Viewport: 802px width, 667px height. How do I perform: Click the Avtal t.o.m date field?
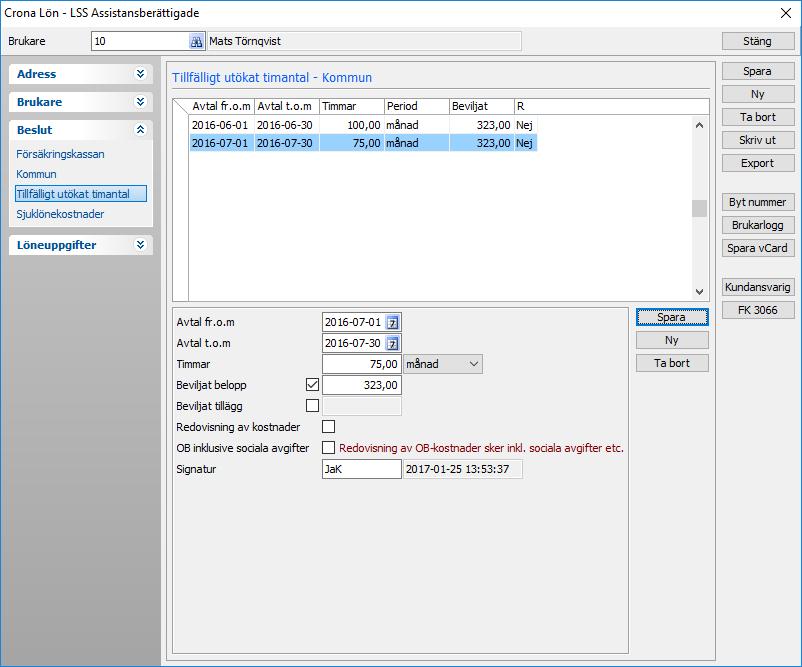click(354, 344)
